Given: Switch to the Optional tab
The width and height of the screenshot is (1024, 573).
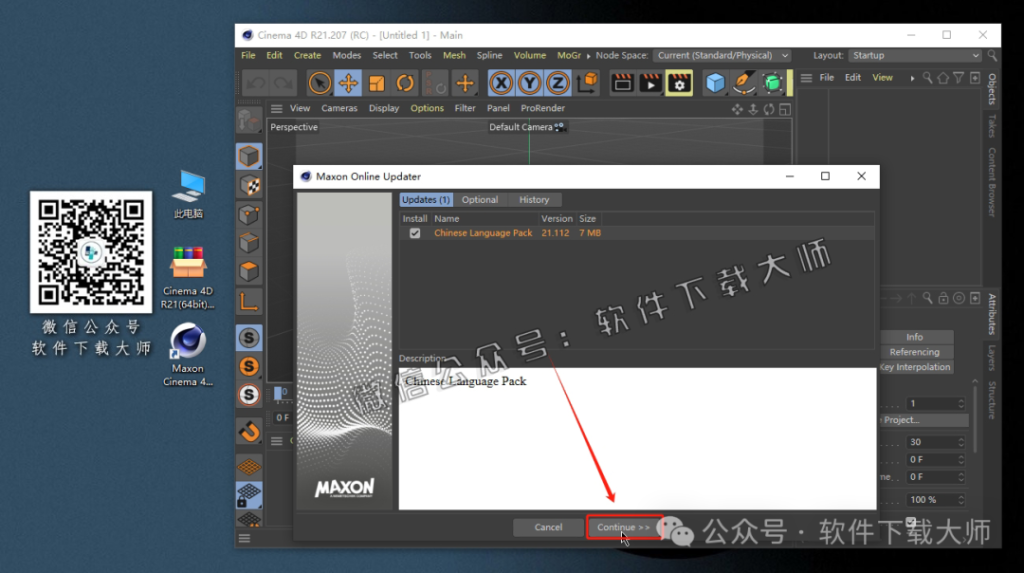Looking at the screenshot, I should [479, 200].
